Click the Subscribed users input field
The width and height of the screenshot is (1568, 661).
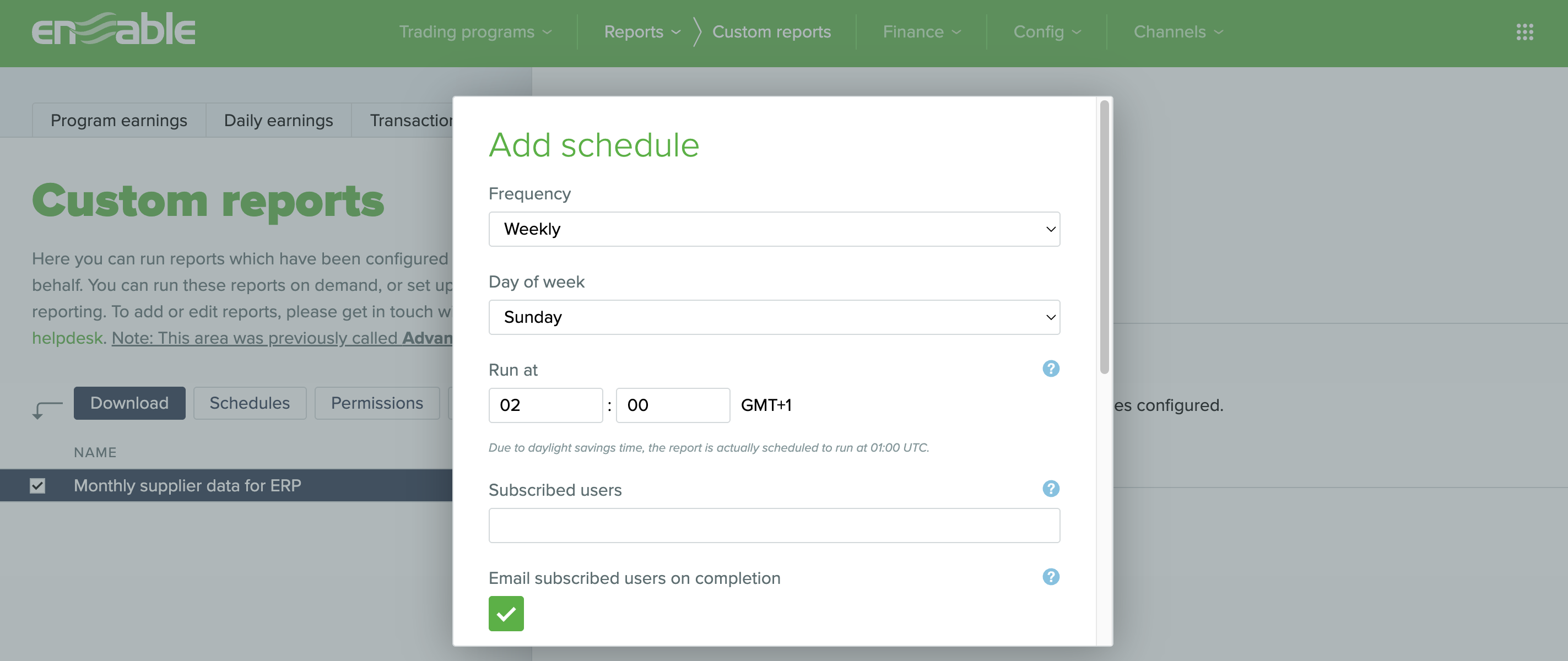click(774, 524)
